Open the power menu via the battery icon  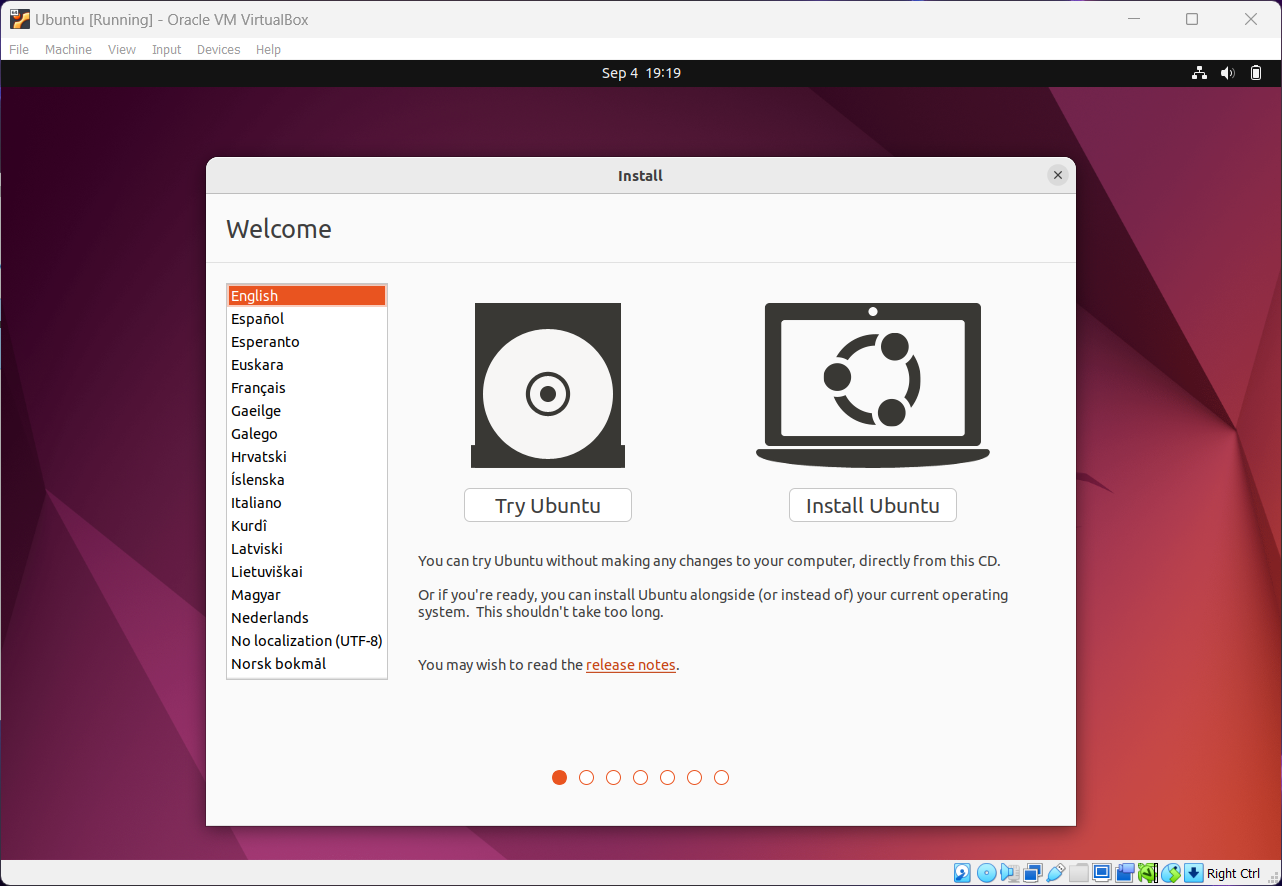[x=1256, y=72]
